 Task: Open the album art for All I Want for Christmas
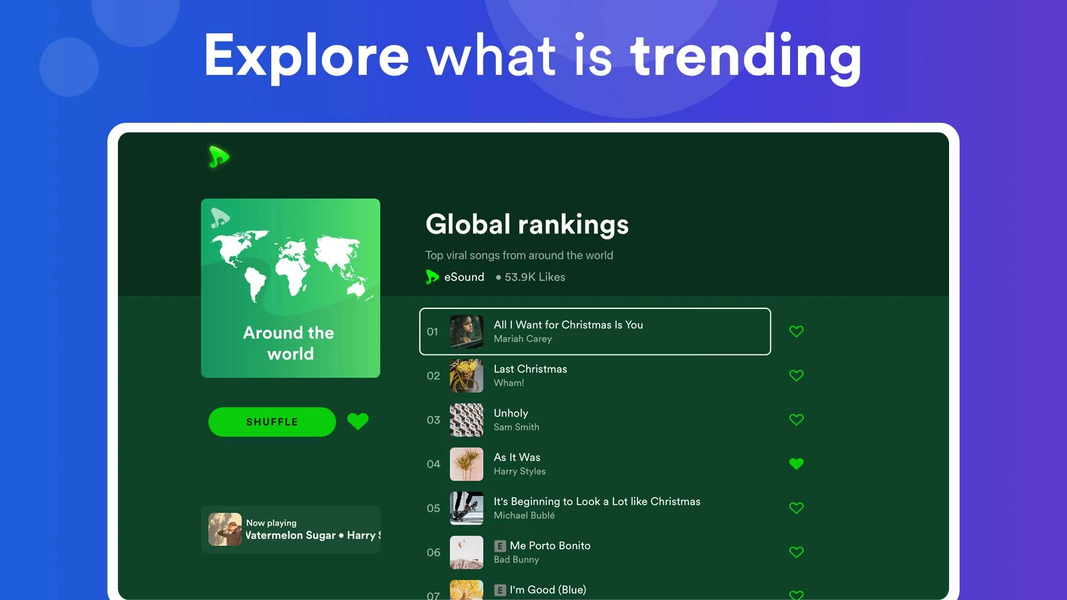[466, 331]
